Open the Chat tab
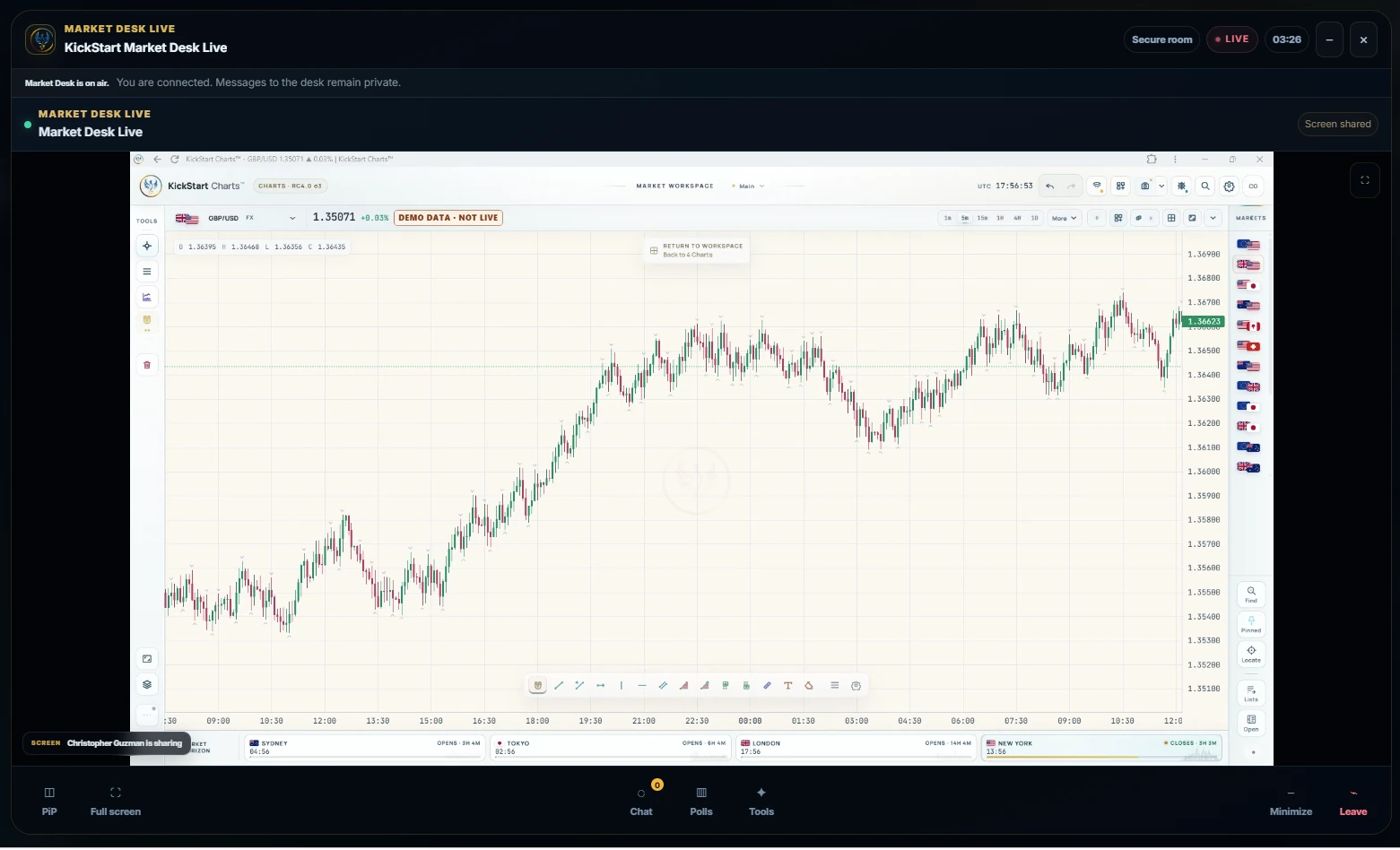1400x850 pixels. (x=641, y=801)
